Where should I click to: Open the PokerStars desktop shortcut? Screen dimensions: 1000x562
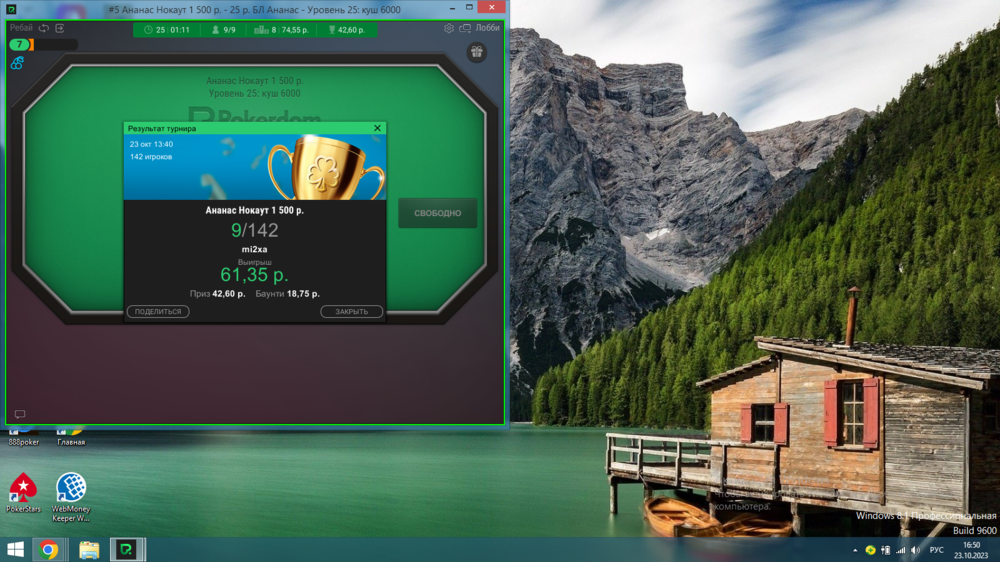click(x=22, y=488)
